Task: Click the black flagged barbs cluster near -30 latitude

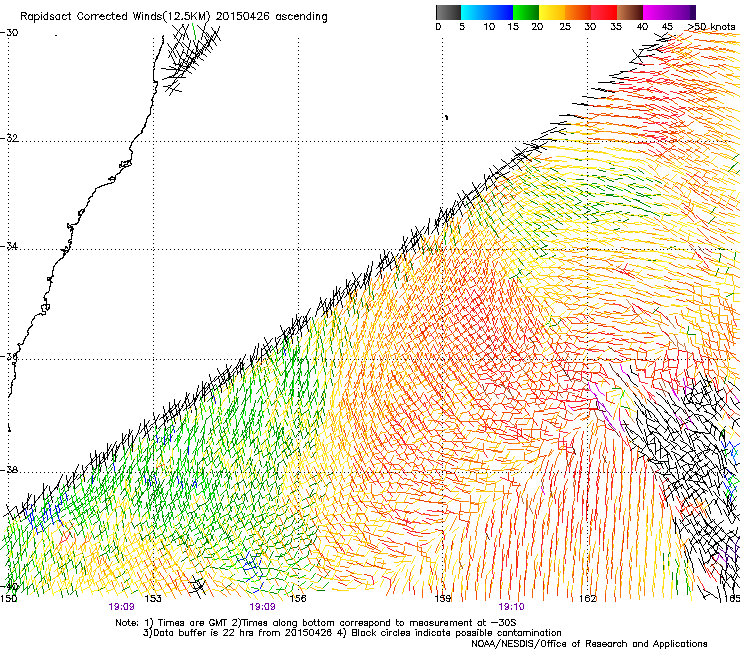Action: point(190,58)
